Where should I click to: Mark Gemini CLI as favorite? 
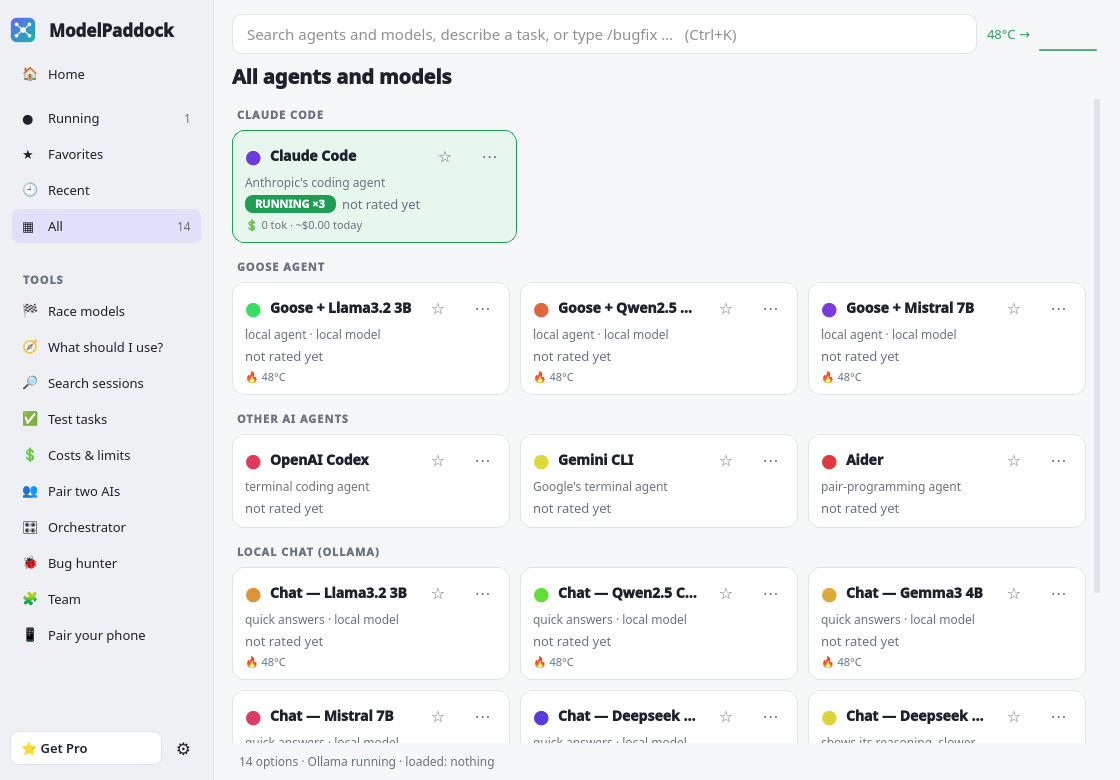[x=726, y=461]
